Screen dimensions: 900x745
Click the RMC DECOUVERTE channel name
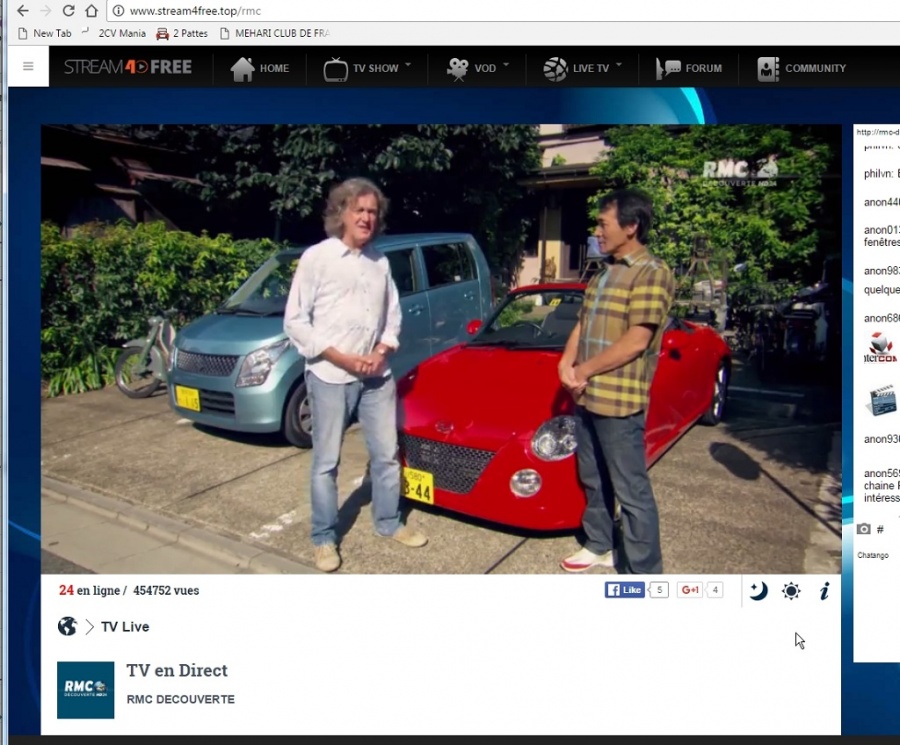[181, 699]
